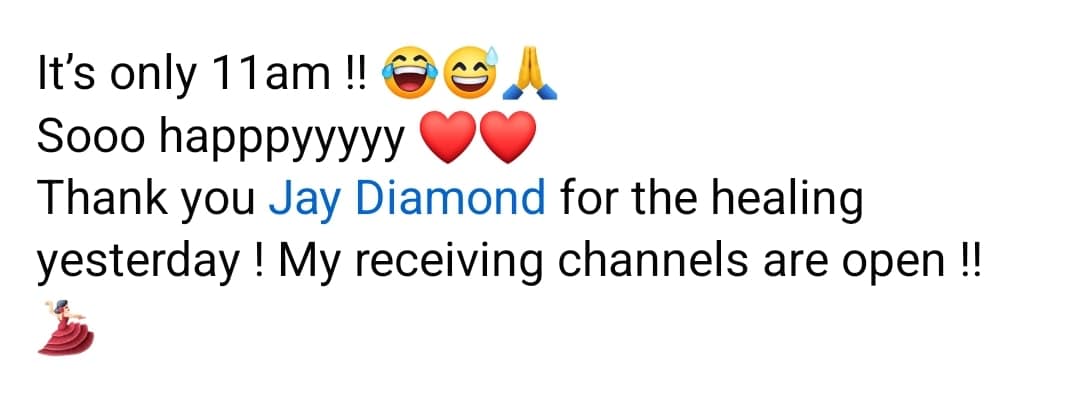Click the words "Thank you"

pyautogui.click(x=146, y=200)
